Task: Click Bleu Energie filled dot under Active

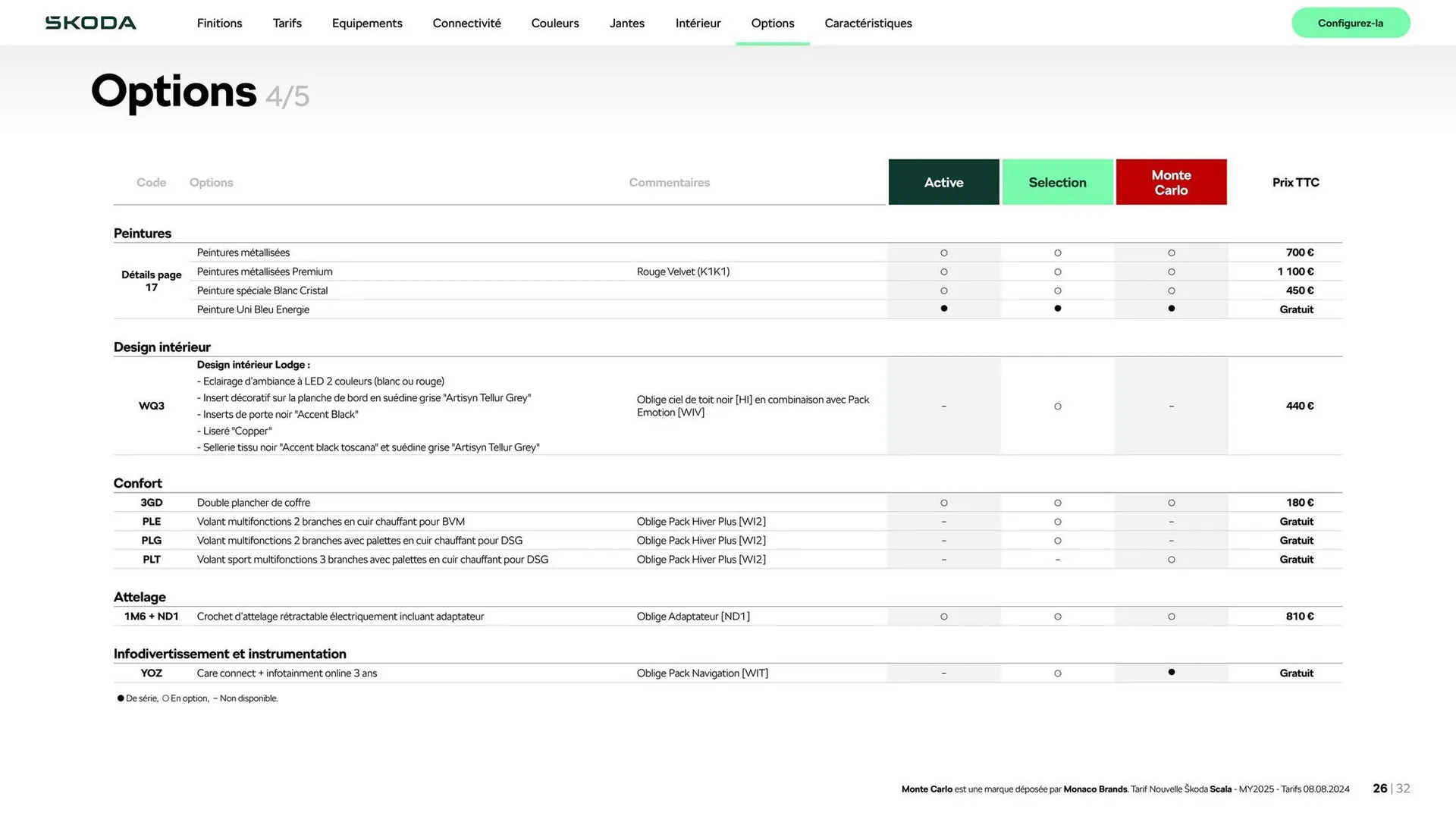Action: point(943,309)
